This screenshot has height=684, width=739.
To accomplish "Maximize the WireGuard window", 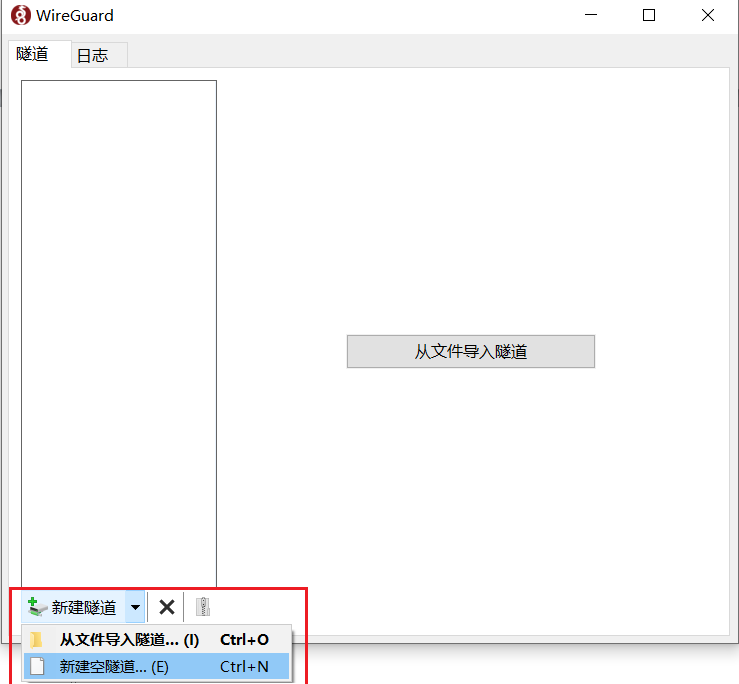I will 649,16.
